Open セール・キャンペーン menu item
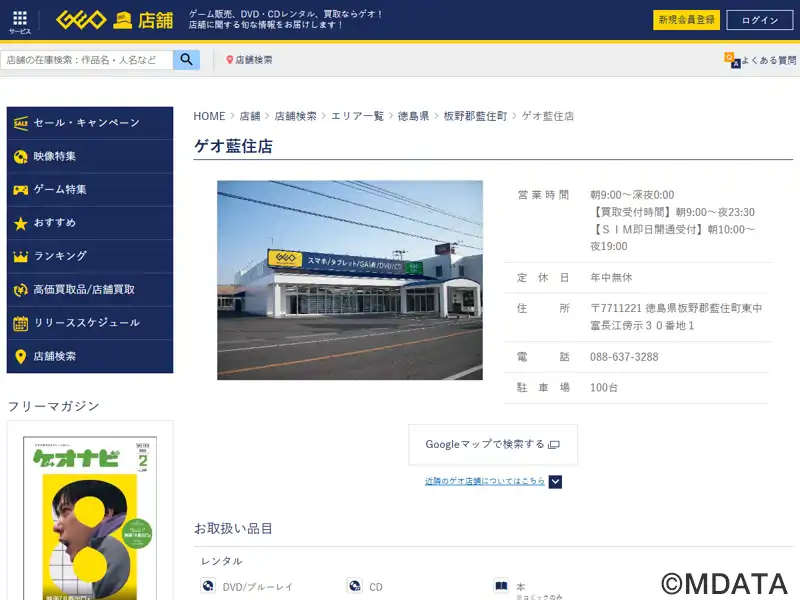 [x=90, y=123]
